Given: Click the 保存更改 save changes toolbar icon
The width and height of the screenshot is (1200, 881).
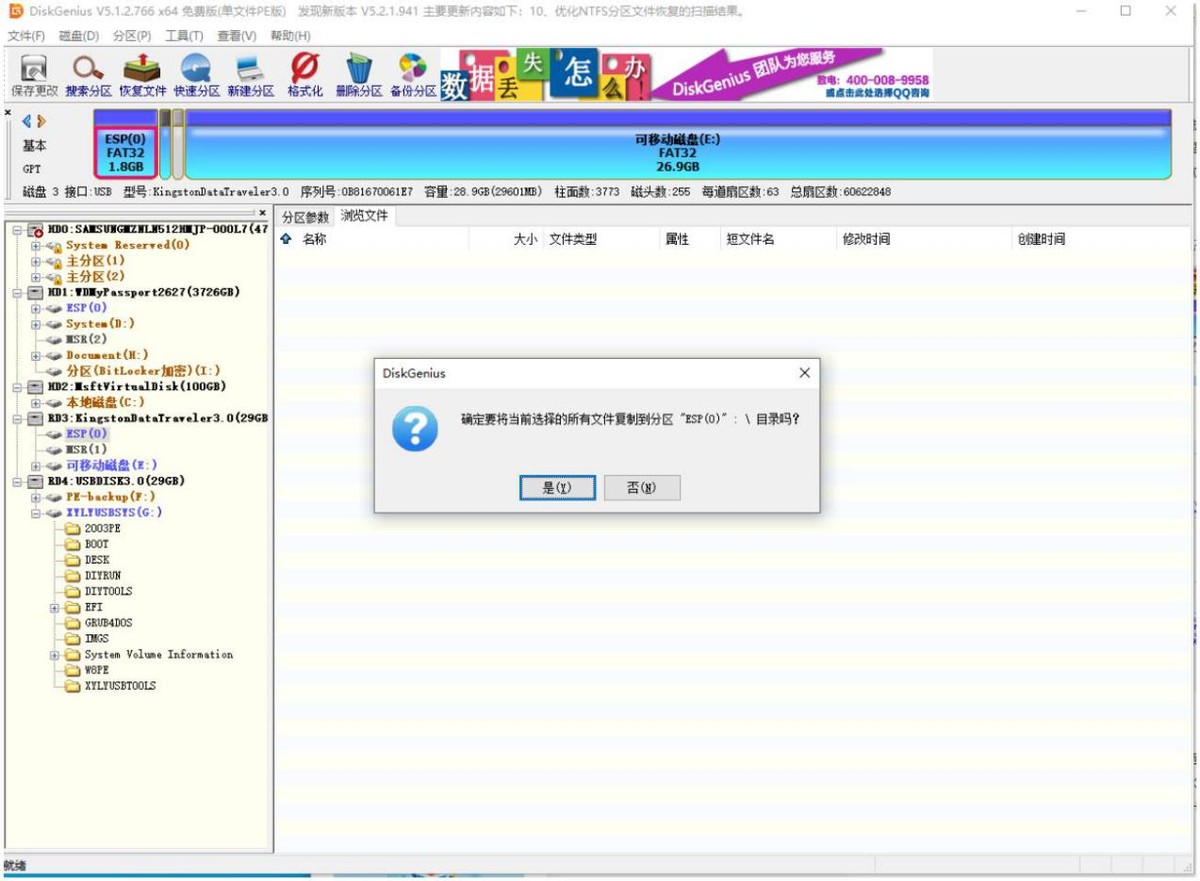Looking at the screenshot, I should pos(34,75).
